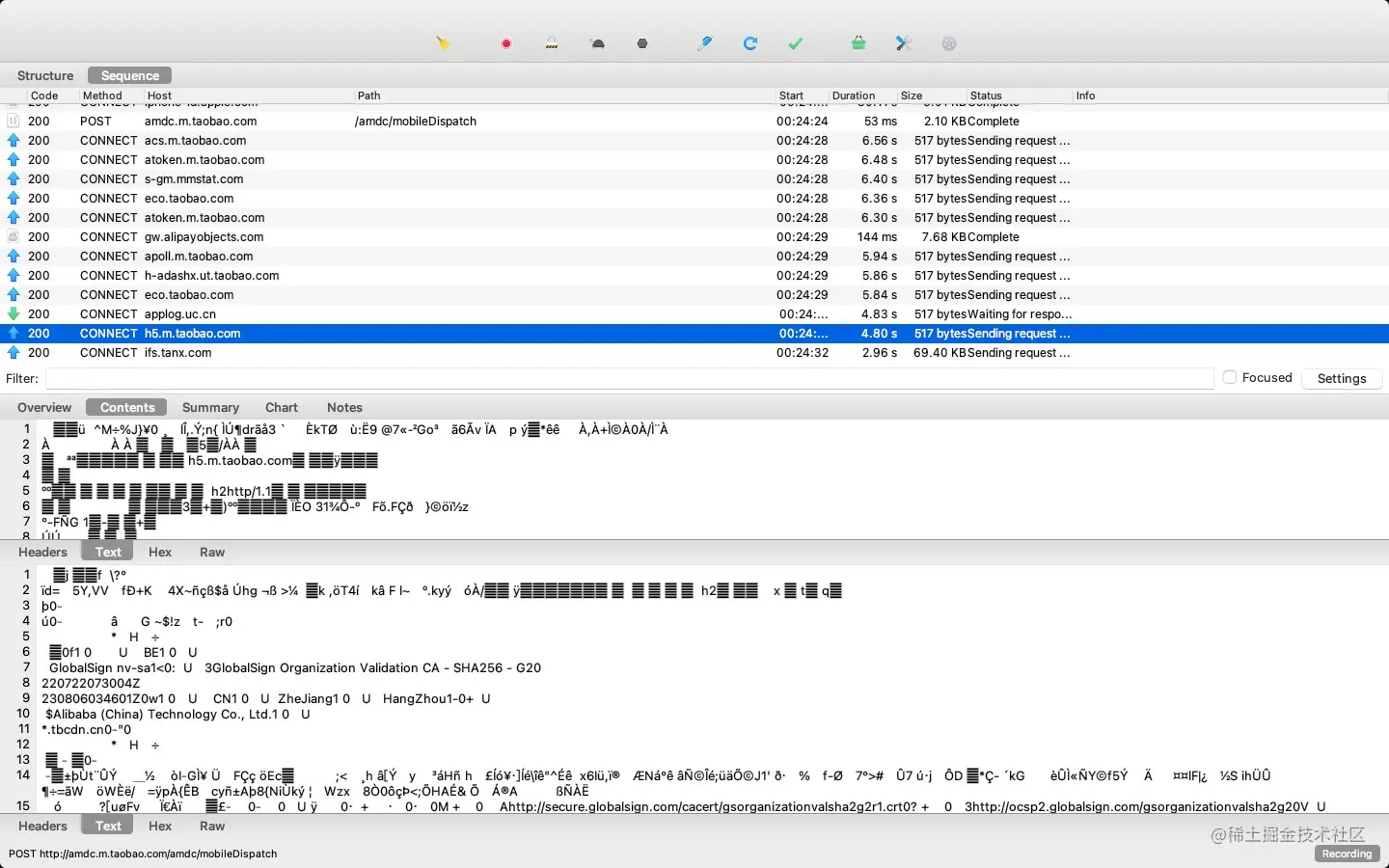The image size is (1389, 868).
Task: Click the status icon for gw.alipayobjects.com row
Action: pos(14,237)
